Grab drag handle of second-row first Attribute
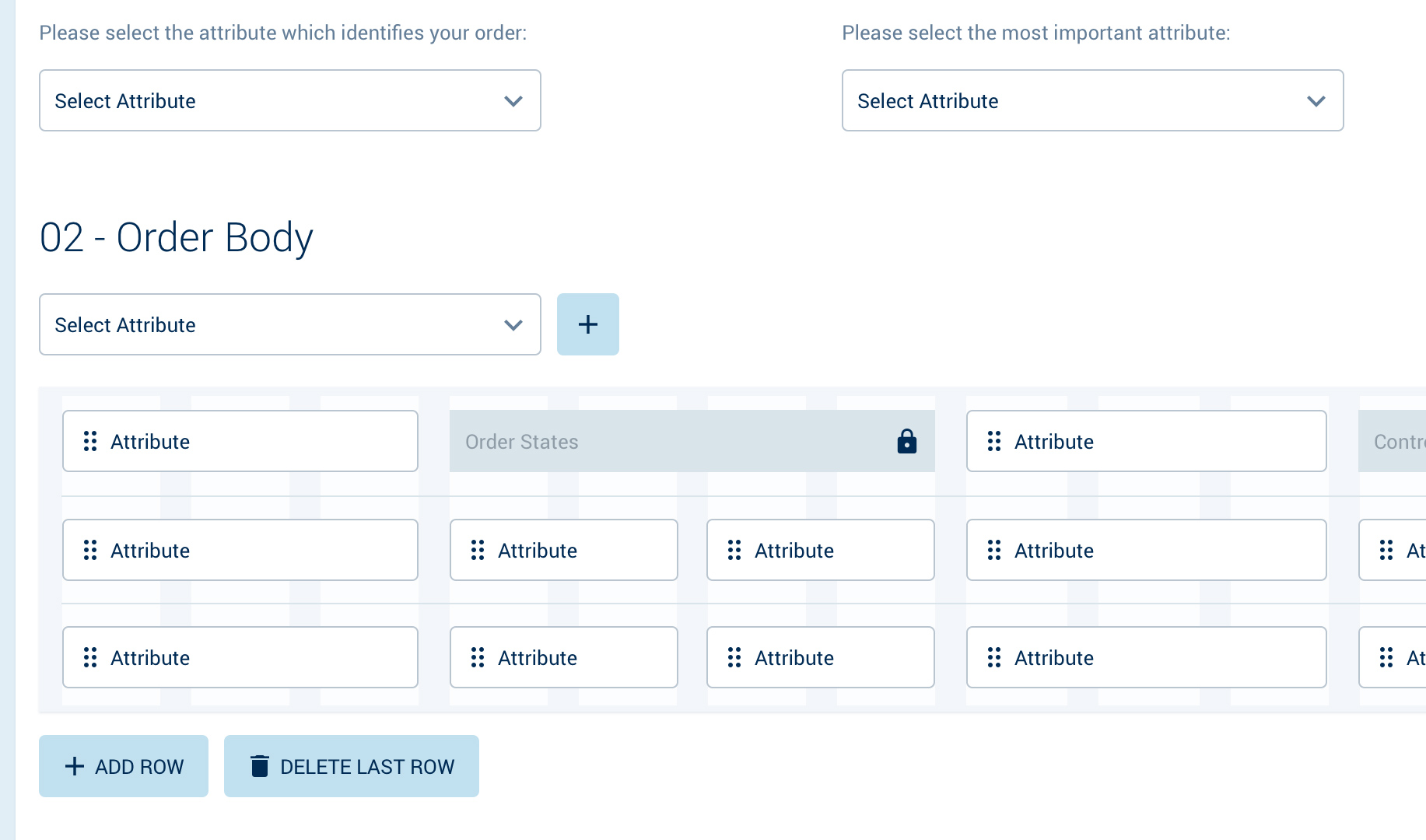 click(x=90, y=550)
